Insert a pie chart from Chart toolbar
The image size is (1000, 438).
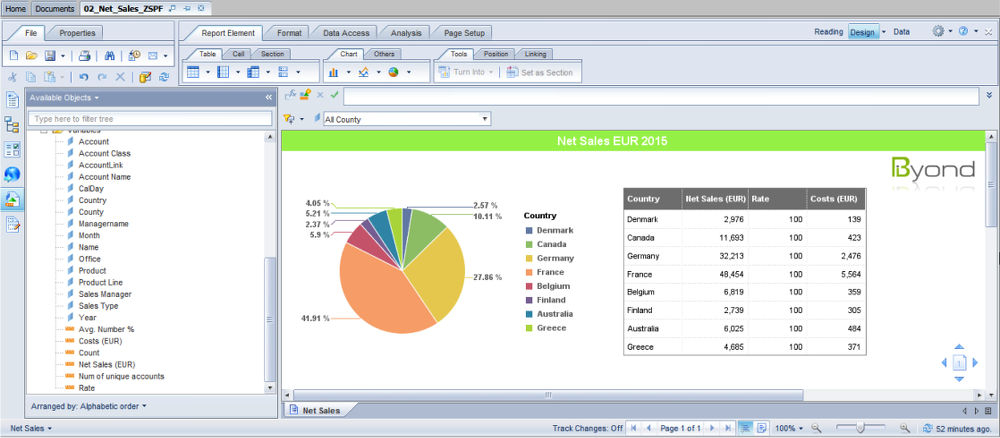[394, 72]
